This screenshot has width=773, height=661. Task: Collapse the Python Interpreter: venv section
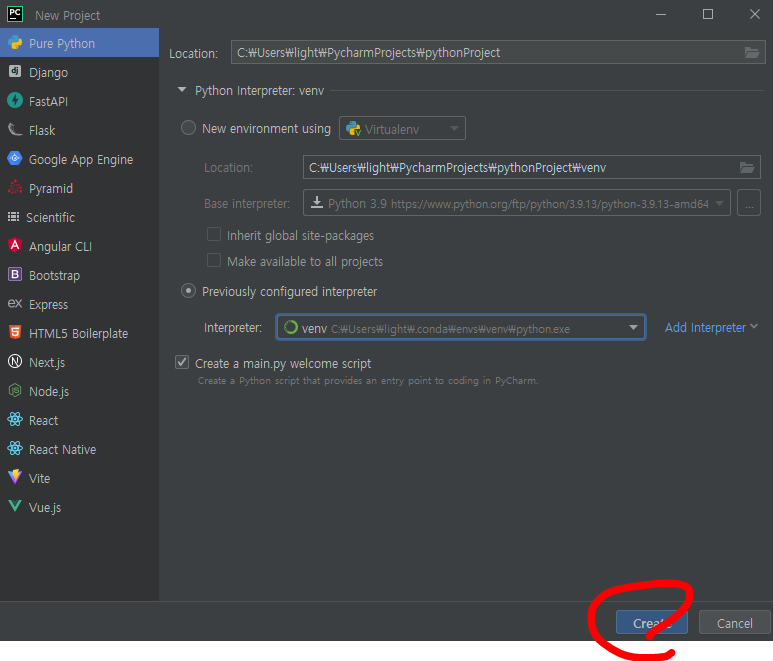coord(182,90)
